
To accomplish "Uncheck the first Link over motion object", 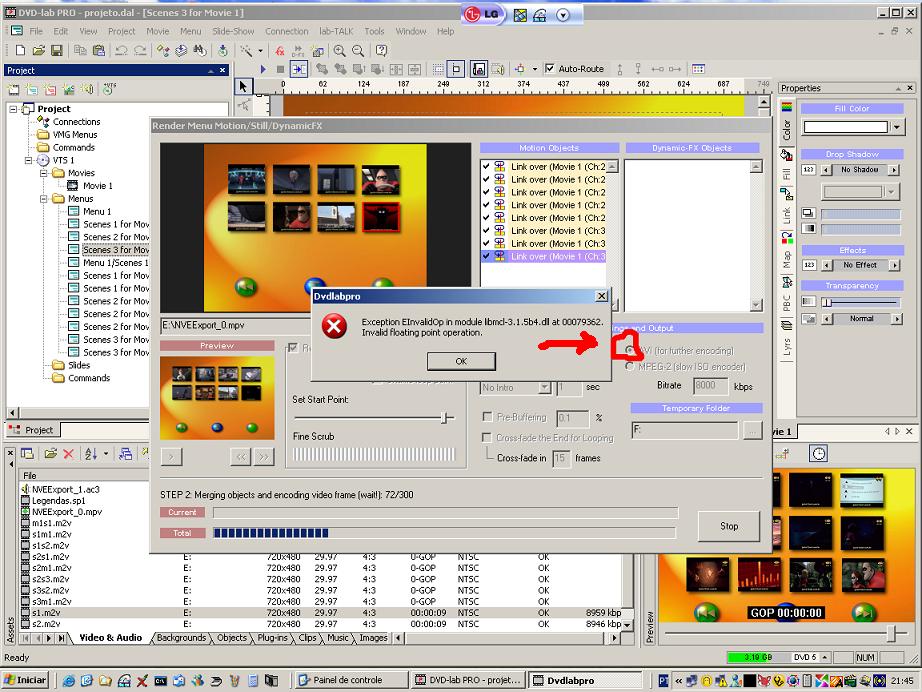I will pos(486,166).
